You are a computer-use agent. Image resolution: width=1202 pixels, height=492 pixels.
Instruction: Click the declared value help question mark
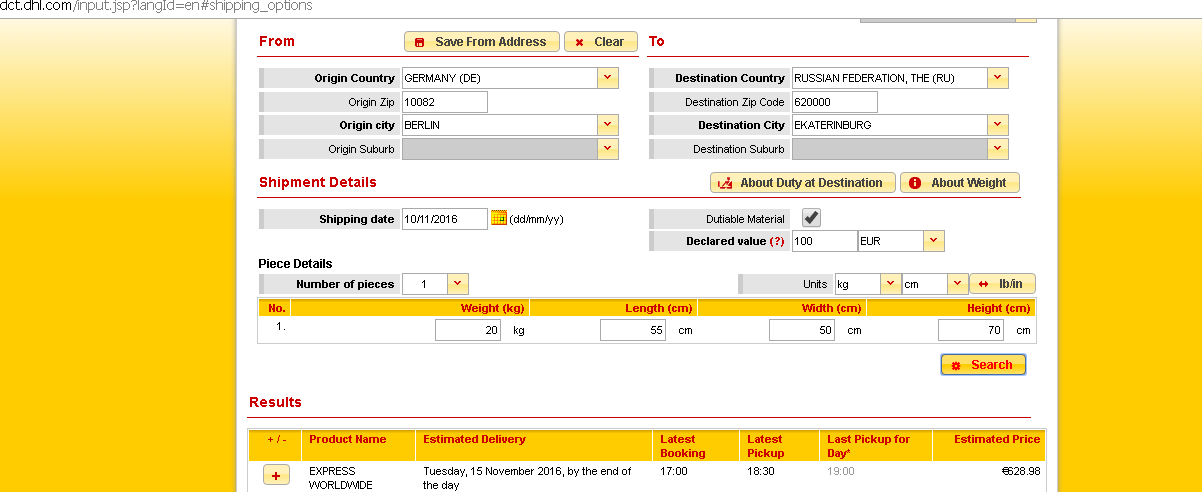(777, 242)
